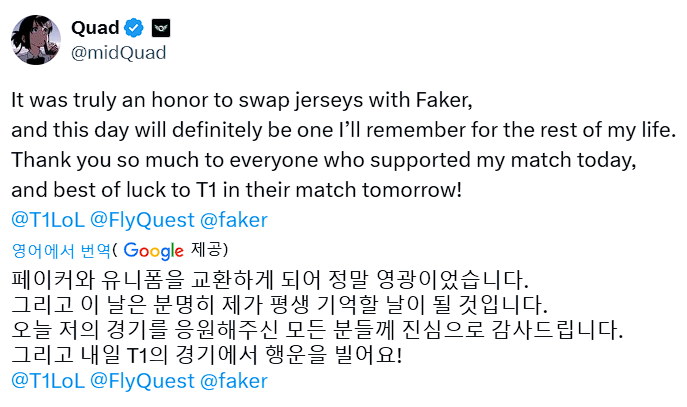
Task: Open Quad's profile avatar picture
Action: (x=34, y=38)
